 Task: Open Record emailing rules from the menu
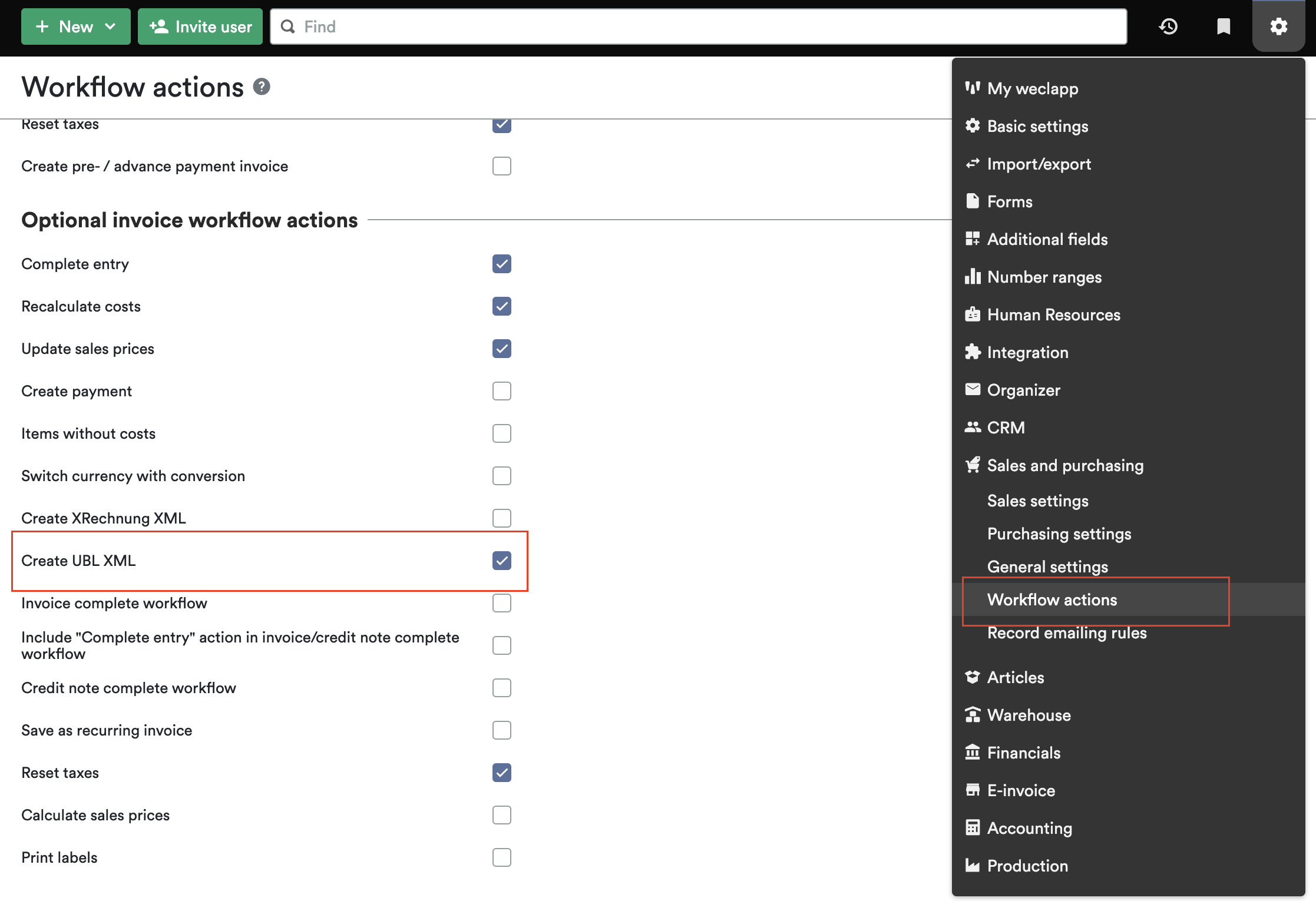click(1066, 632)
